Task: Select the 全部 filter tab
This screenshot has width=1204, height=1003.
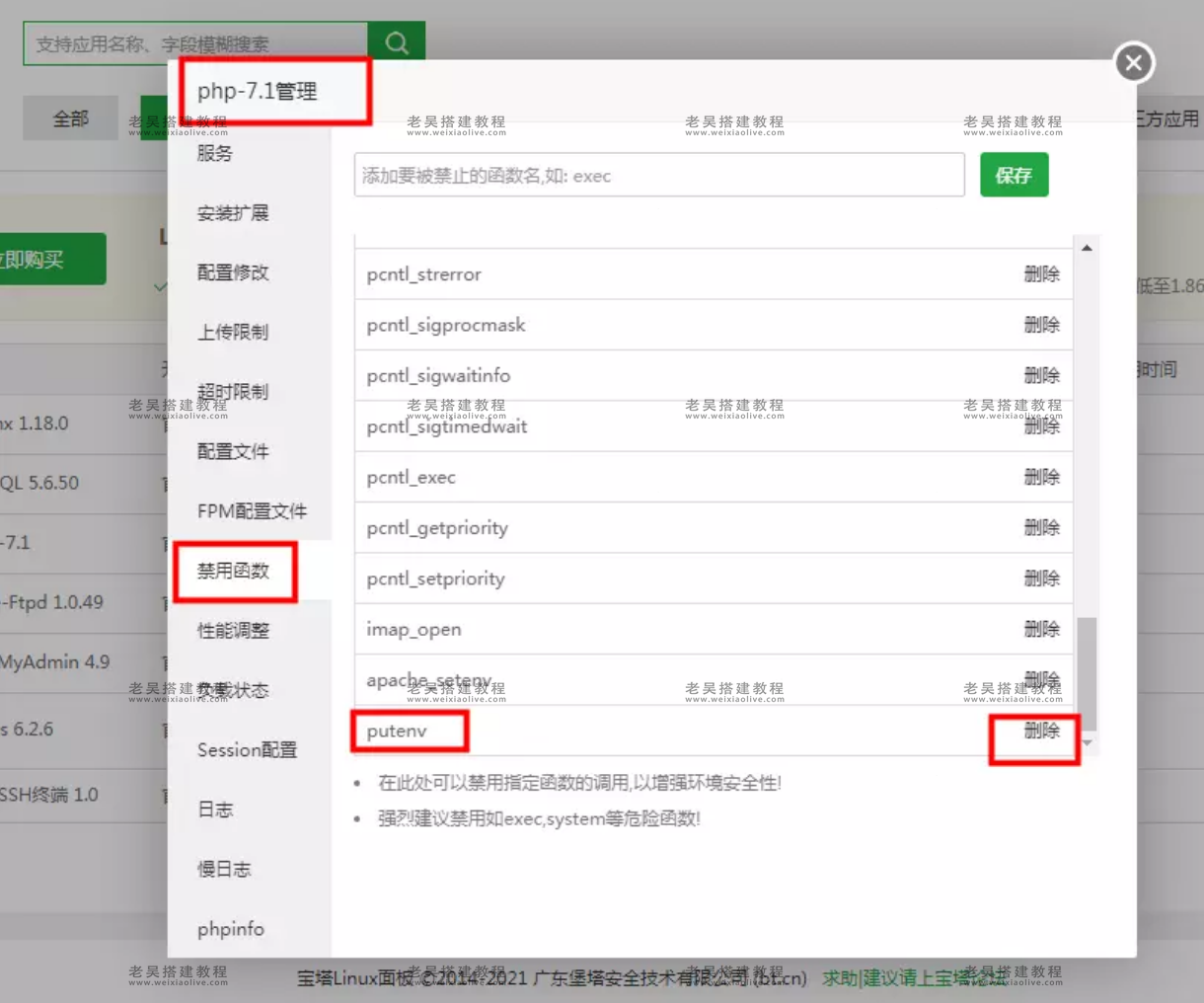Action: (69, 116)
